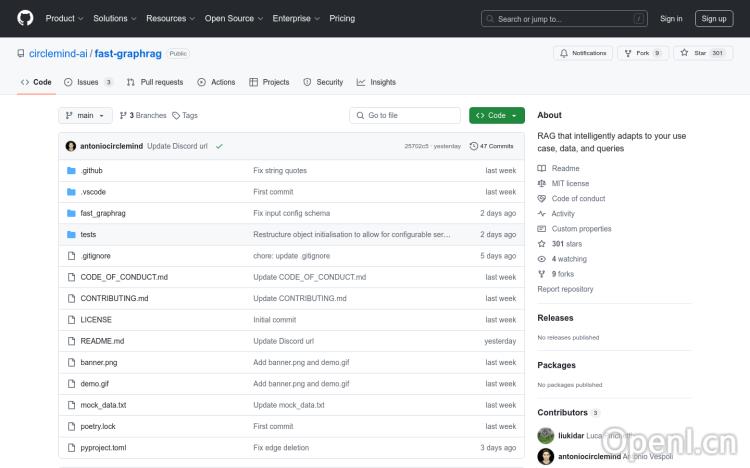
Task: Click the forks icon in About
Action: pos(541,274)
